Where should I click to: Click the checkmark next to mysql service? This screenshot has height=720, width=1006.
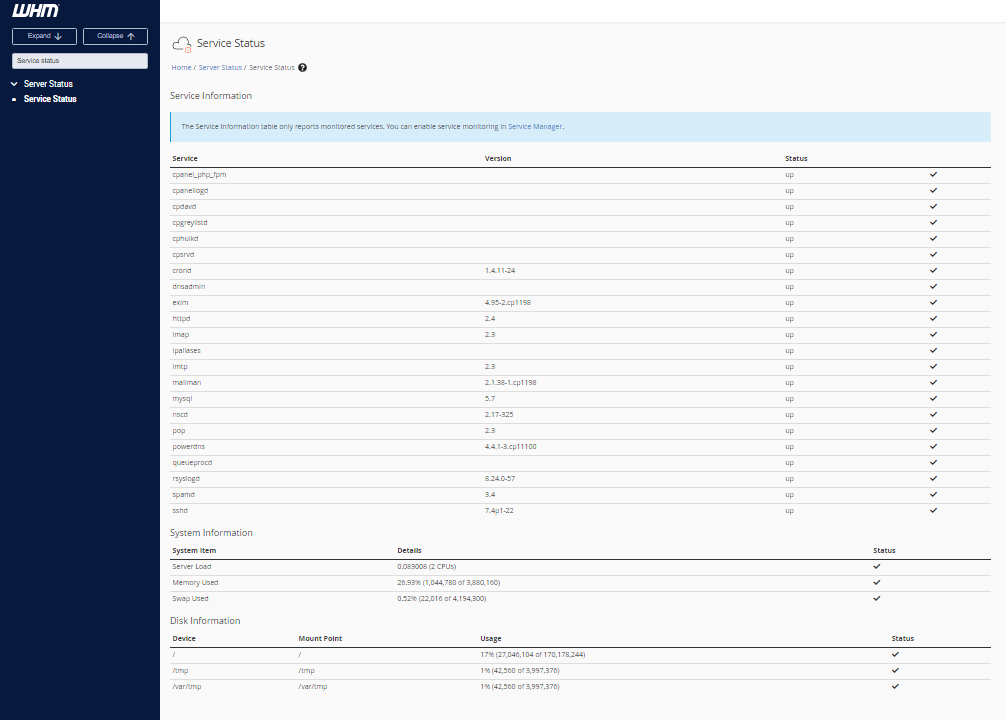pos(933,398)
